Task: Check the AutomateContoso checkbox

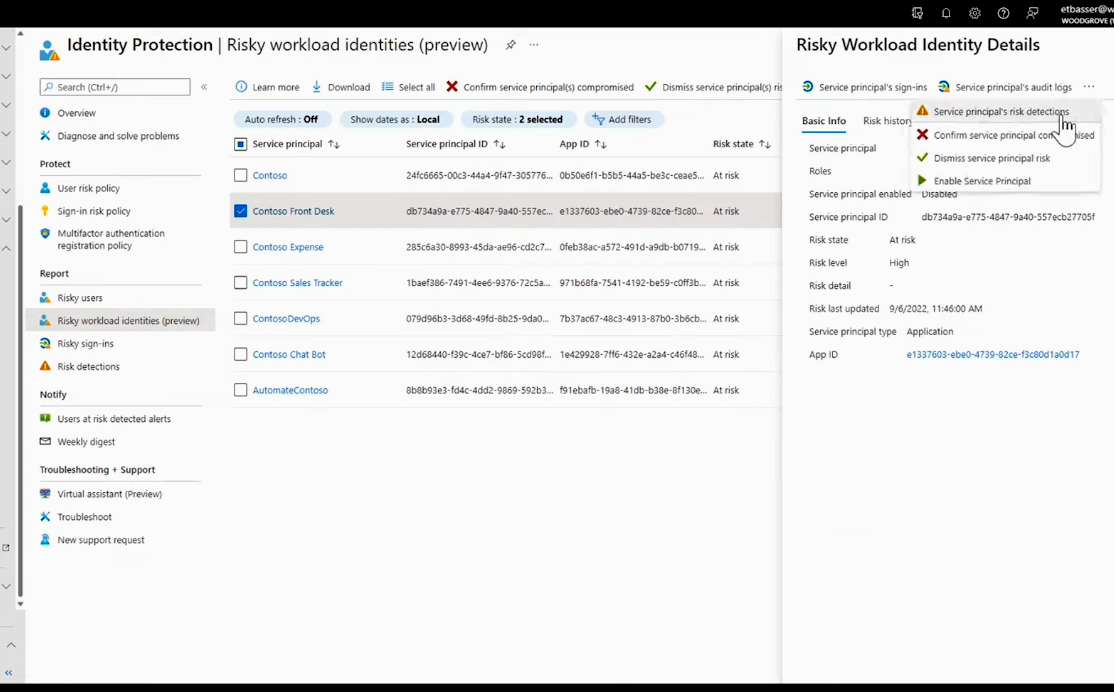Action: click(x=241, y=390)
